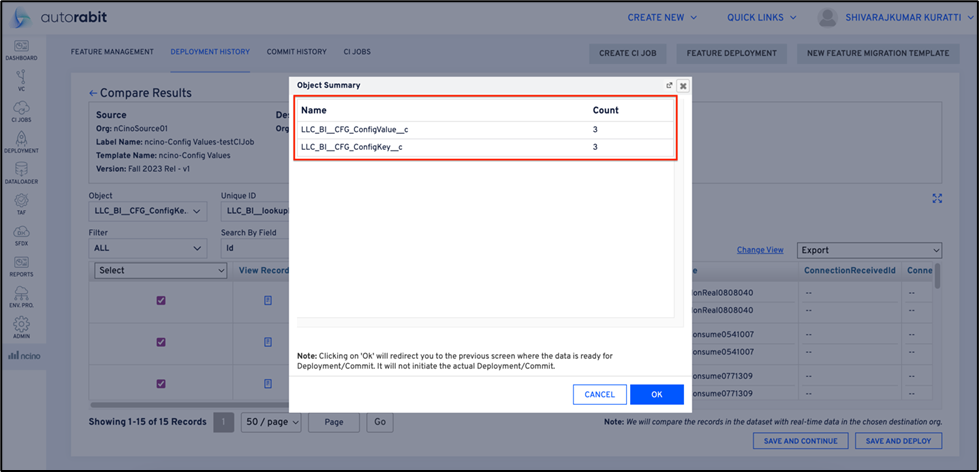Click the Change View link
979x472 pixels.
[760, 250]
